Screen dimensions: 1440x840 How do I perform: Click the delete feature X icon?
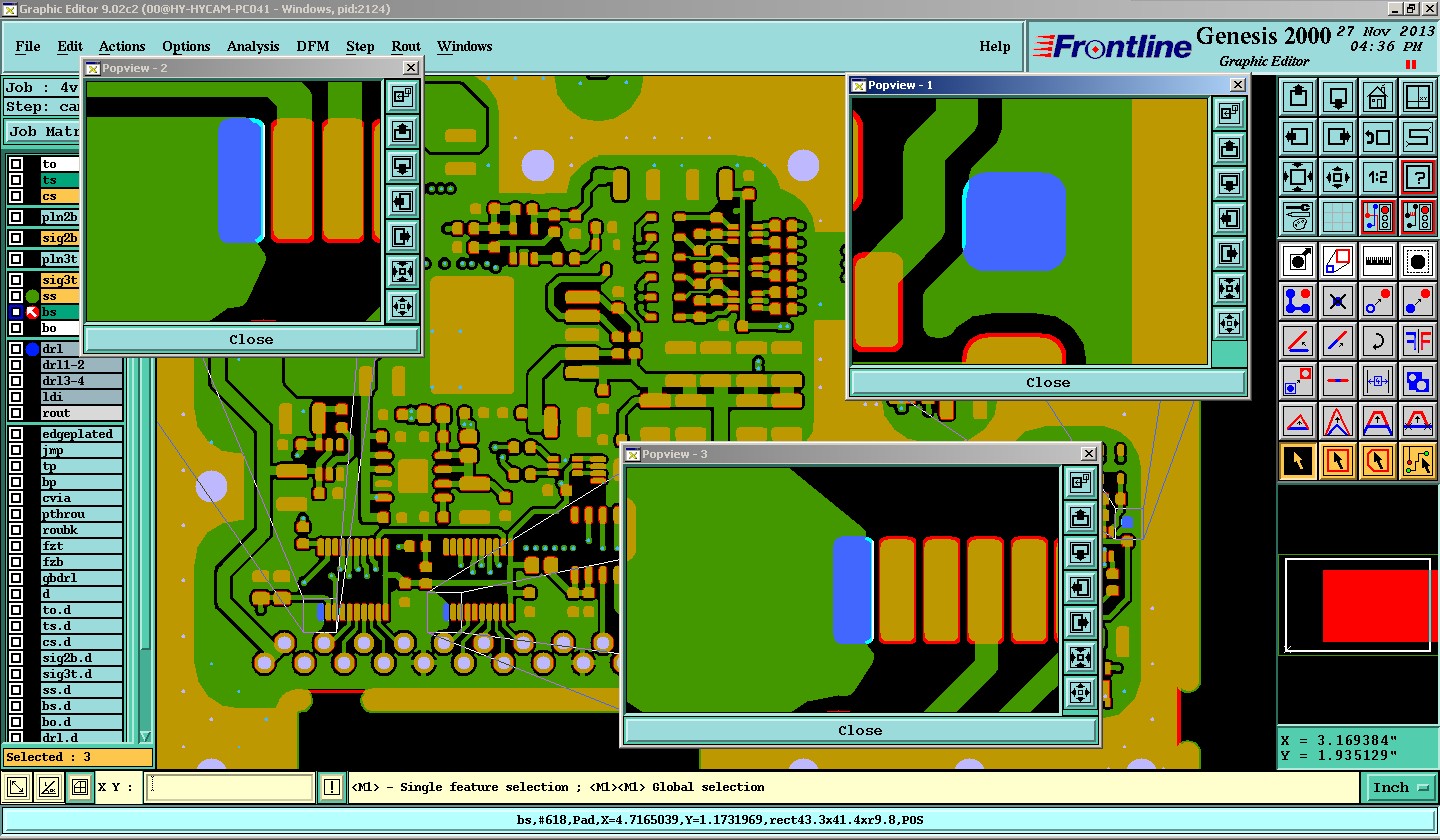(x=1338, y=301)
